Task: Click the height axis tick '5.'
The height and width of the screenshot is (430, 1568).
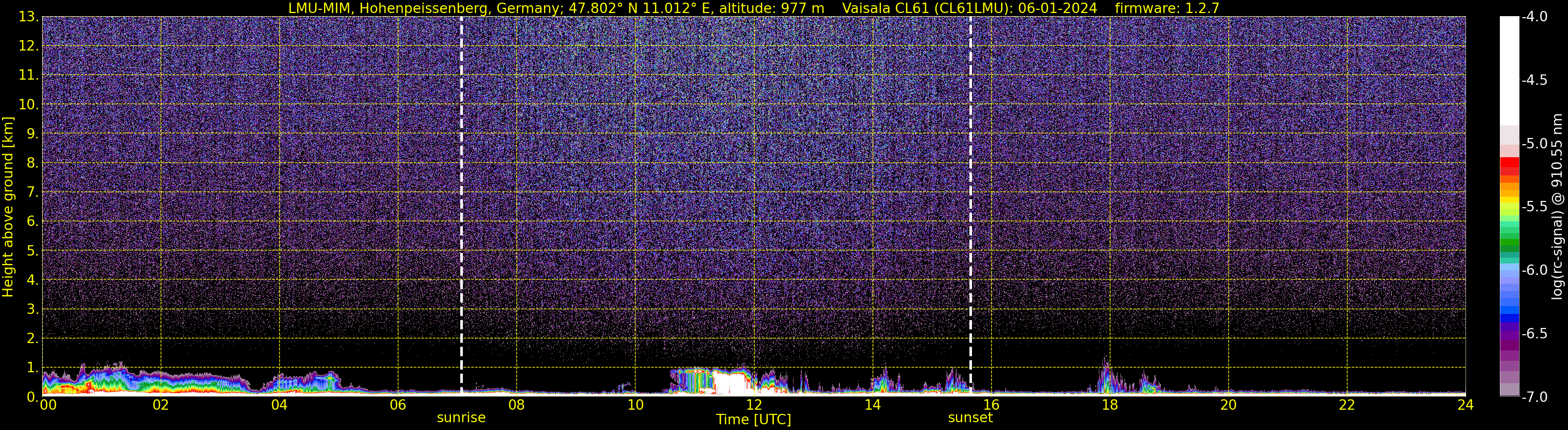Action: [33, 251]
